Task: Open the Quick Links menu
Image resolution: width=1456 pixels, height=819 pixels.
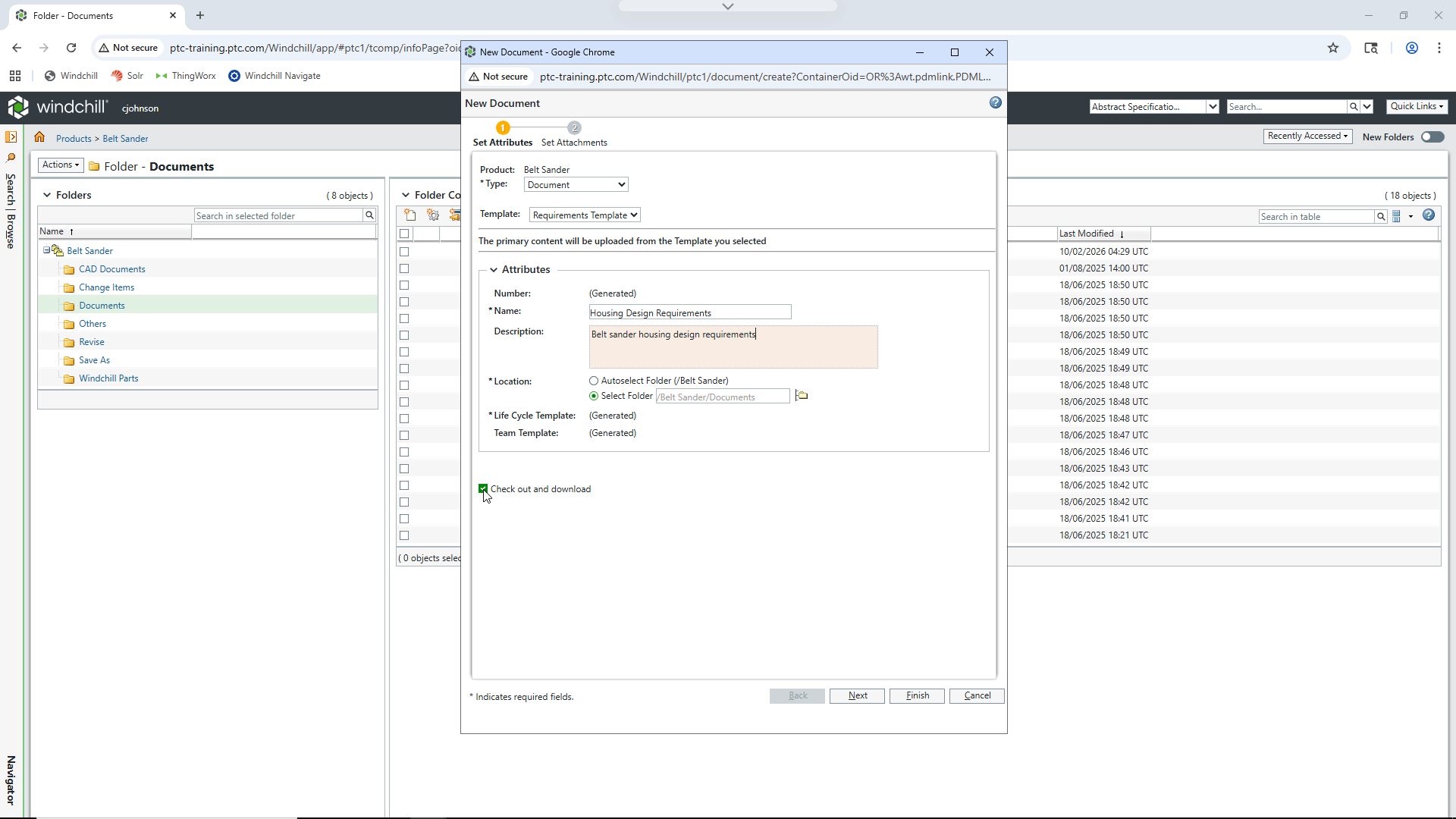Action: pos(1417,107)
